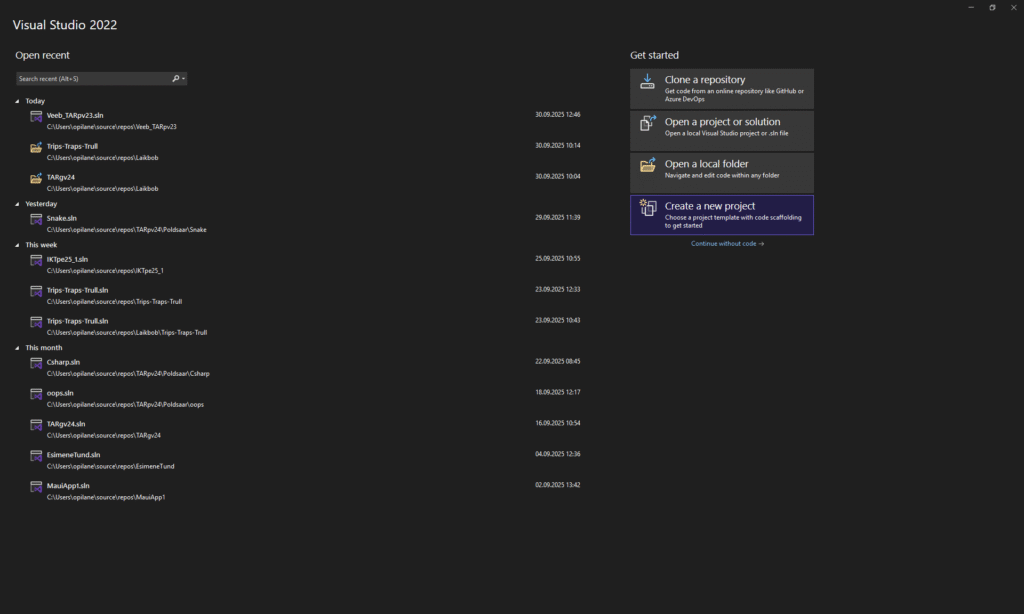Open the IKTpe25_1.sln recent solution
Image resolution: width=1024 pixels, height=614 pixels.
point(67,259)
